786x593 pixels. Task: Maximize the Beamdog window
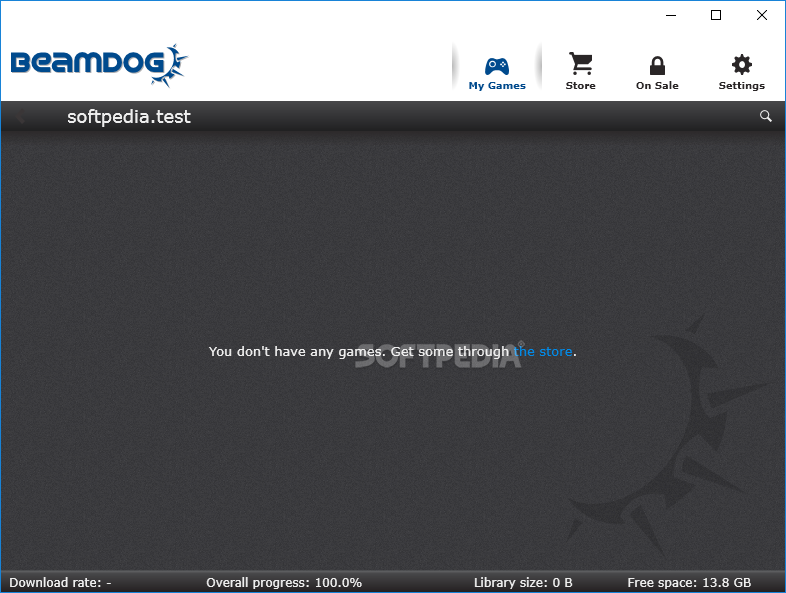[716, 16]
